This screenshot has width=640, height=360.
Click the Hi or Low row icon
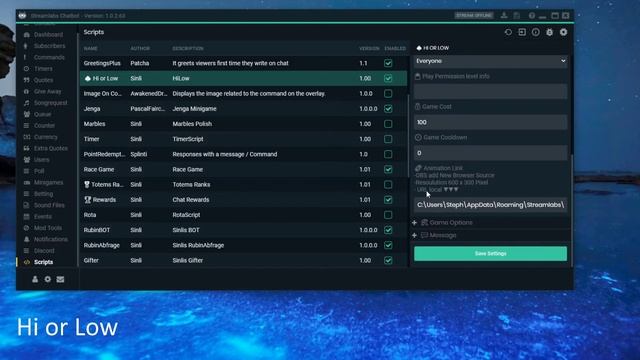(x=87, y=78)
